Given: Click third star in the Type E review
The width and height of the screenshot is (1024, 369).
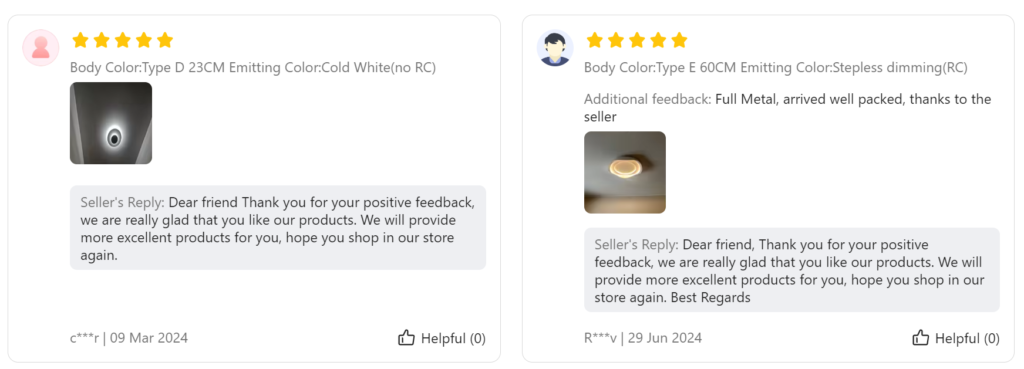Looking at the screenshot, I should [637, 40].
